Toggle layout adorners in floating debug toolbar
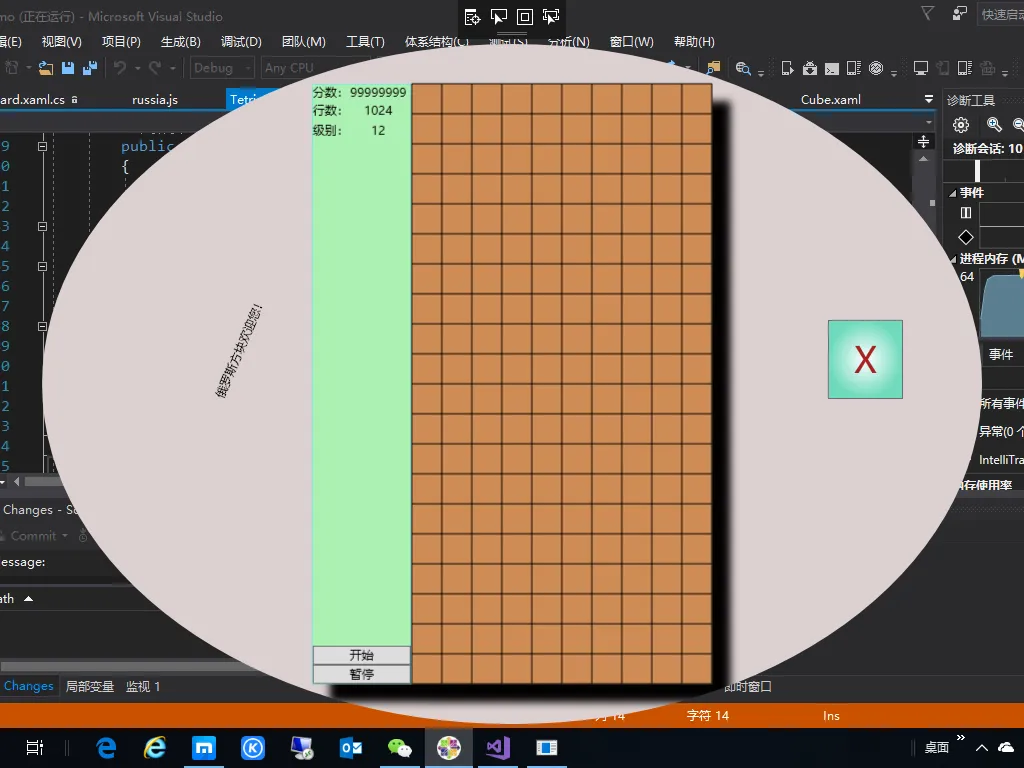The width and height of the screenshot is (1024, 768). [x=525, y=17]
